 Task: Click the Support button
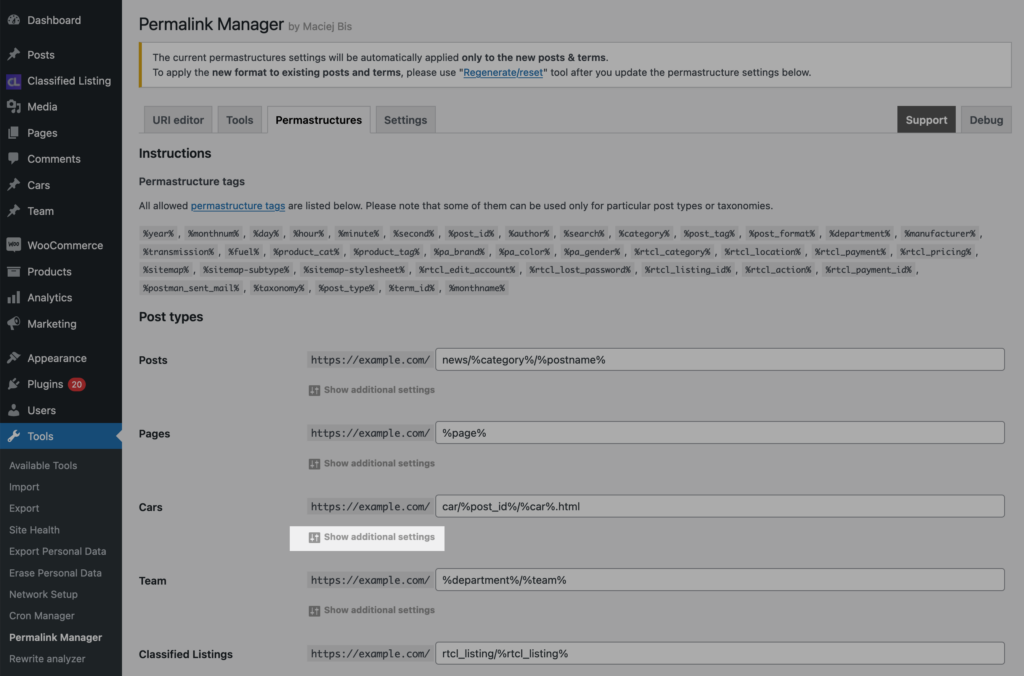pos(926,120)
